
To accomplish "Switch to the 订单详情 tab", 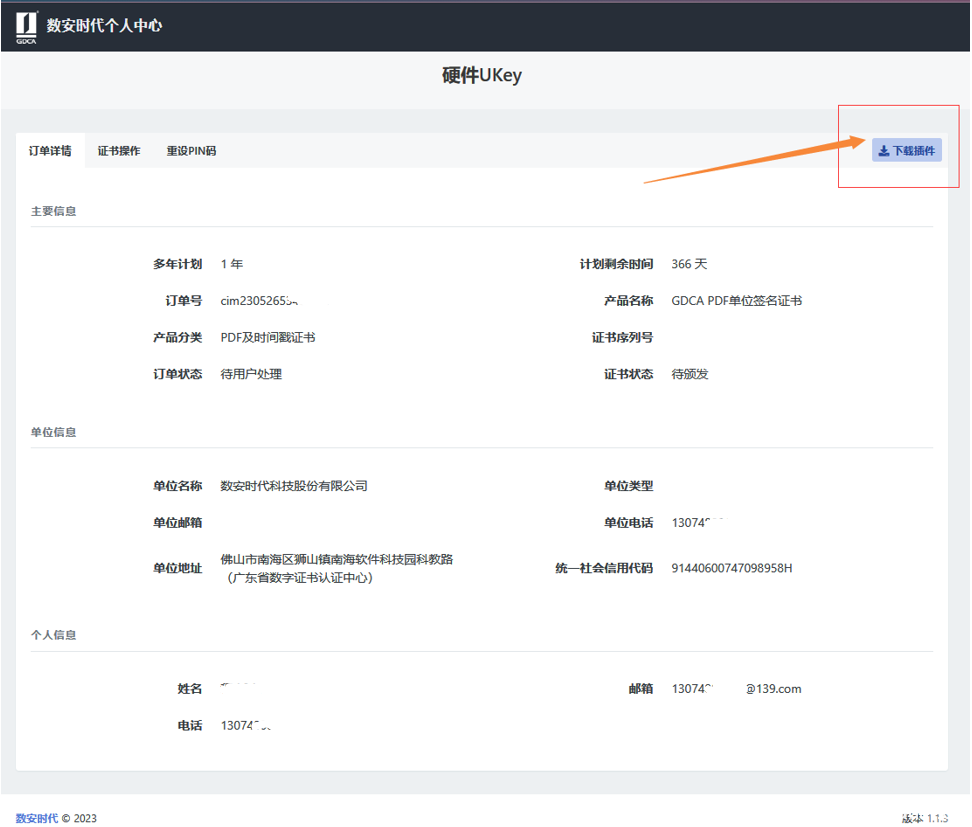I will pos(50,151).
